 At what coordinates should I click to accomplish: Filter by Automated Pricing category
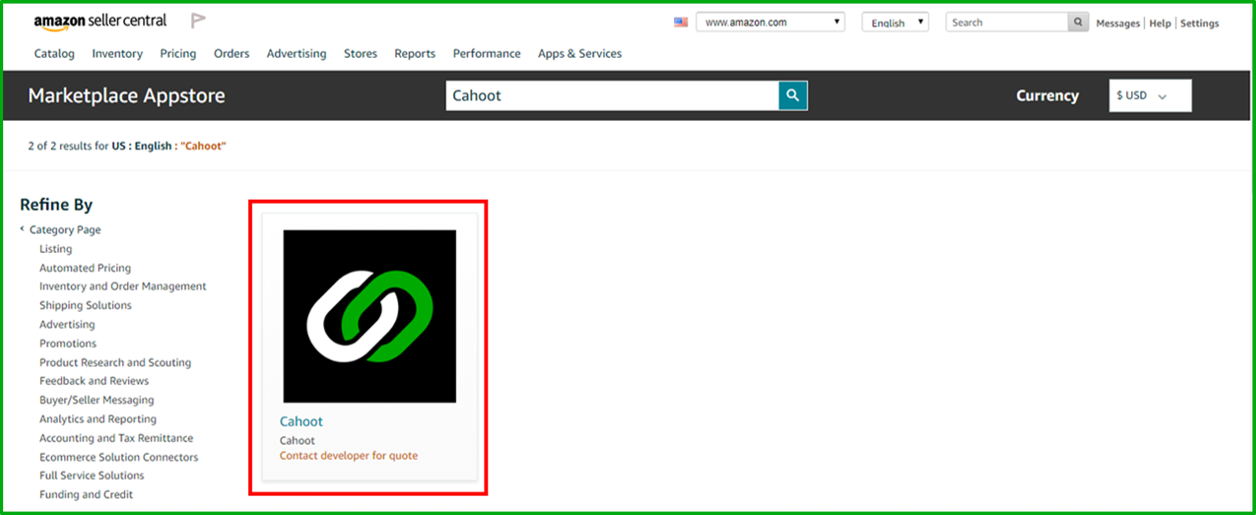point(85,268)
